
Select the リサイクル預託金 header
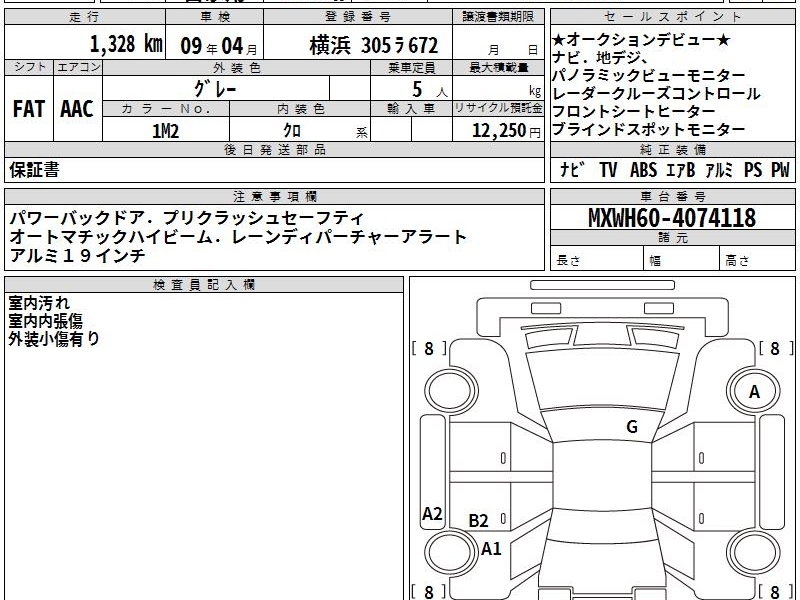pos(498,109)
